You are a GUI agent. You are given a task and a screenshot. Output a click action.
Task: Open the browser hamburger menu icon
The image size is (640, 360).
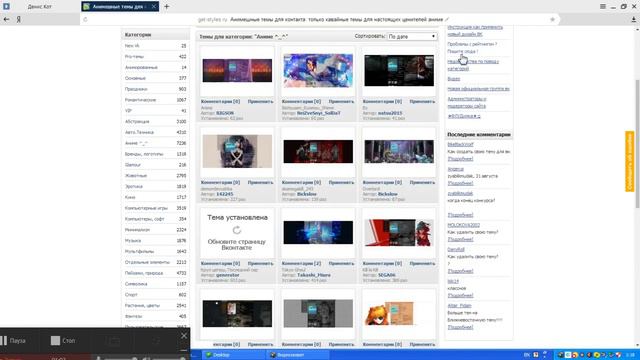603,7
